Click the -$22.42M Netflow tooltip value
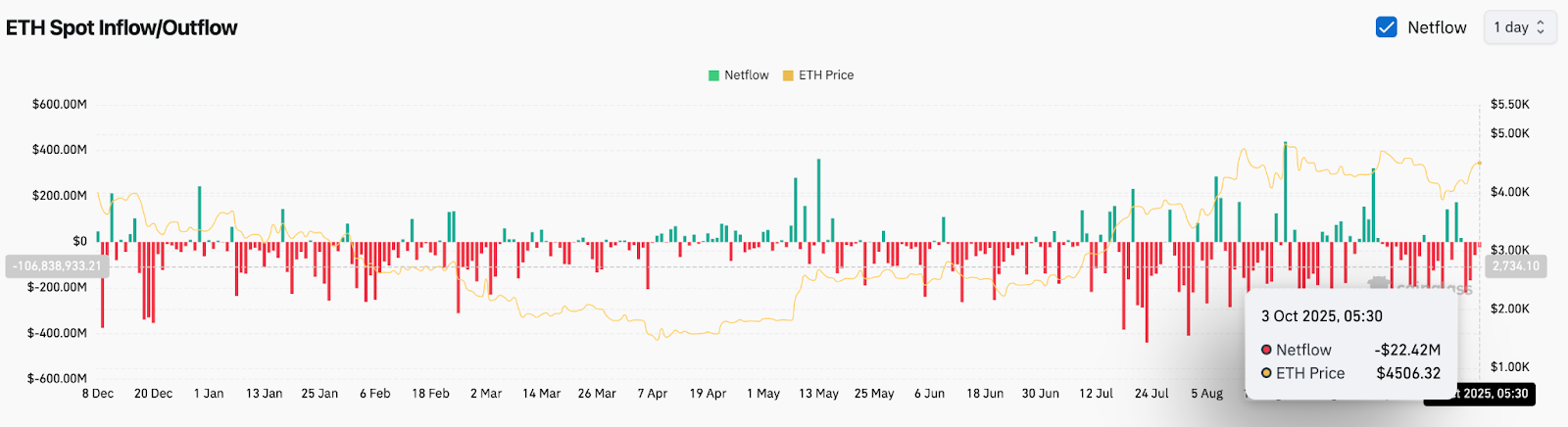1568x427 pixels. 1407,350
